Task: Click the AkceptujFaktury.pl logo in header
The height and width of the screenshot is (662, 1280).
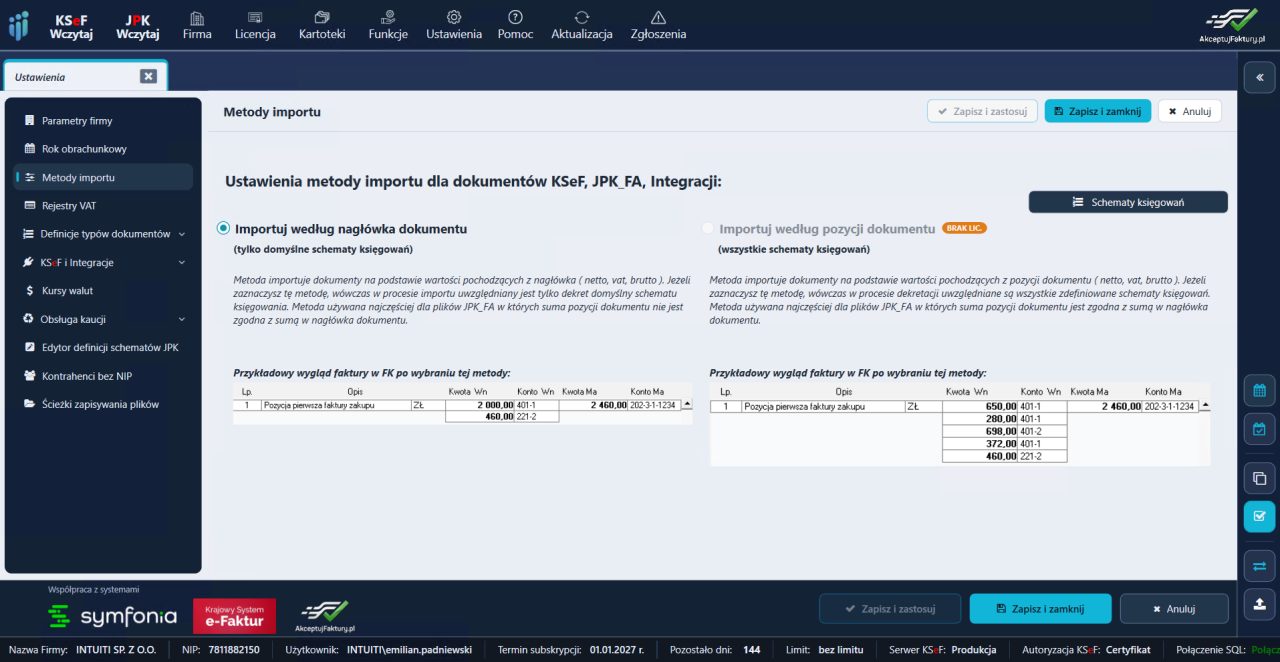Action: pos(1231,25)
